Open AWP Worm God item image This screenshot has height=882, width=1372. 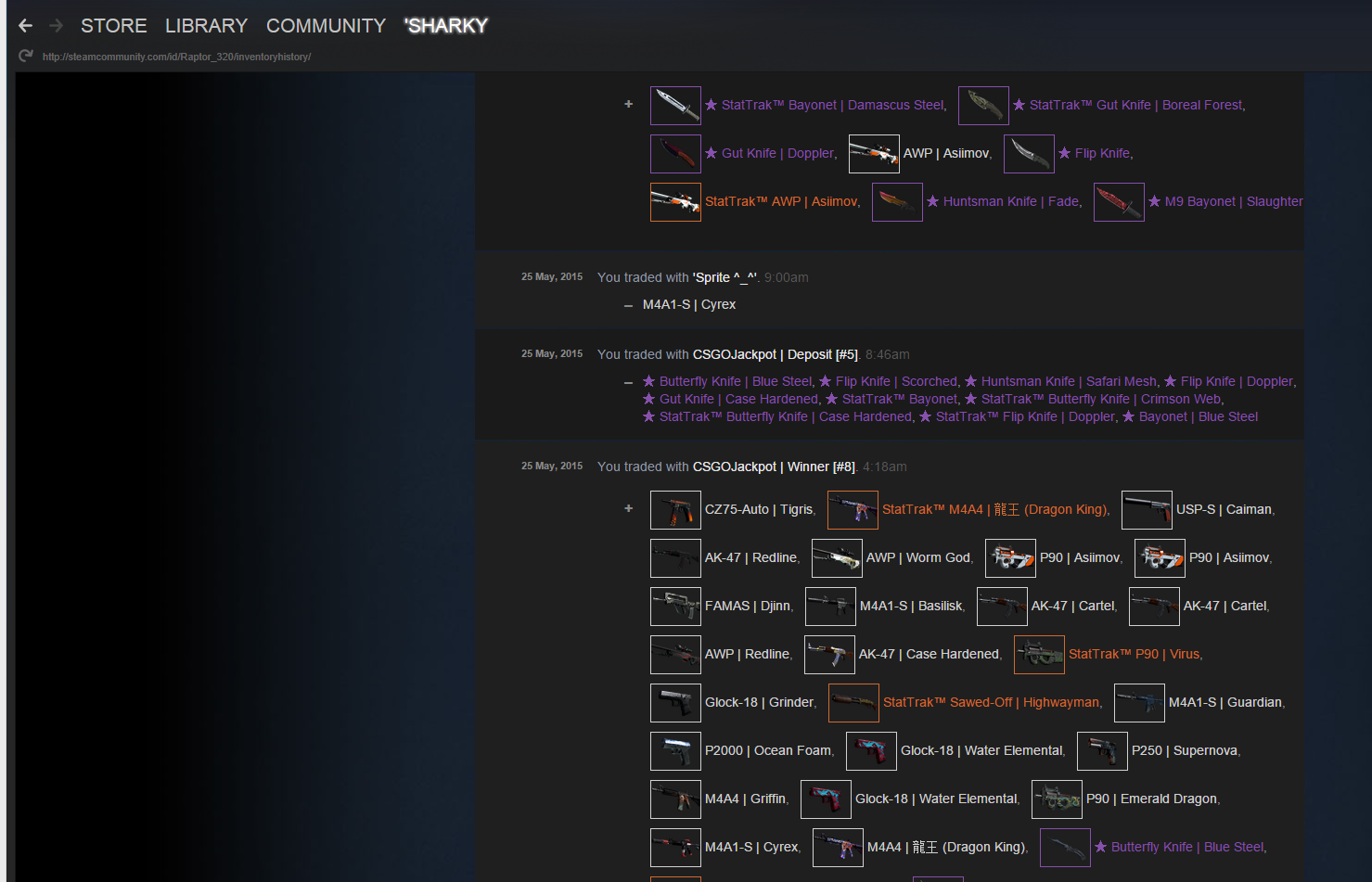point(837,558)
